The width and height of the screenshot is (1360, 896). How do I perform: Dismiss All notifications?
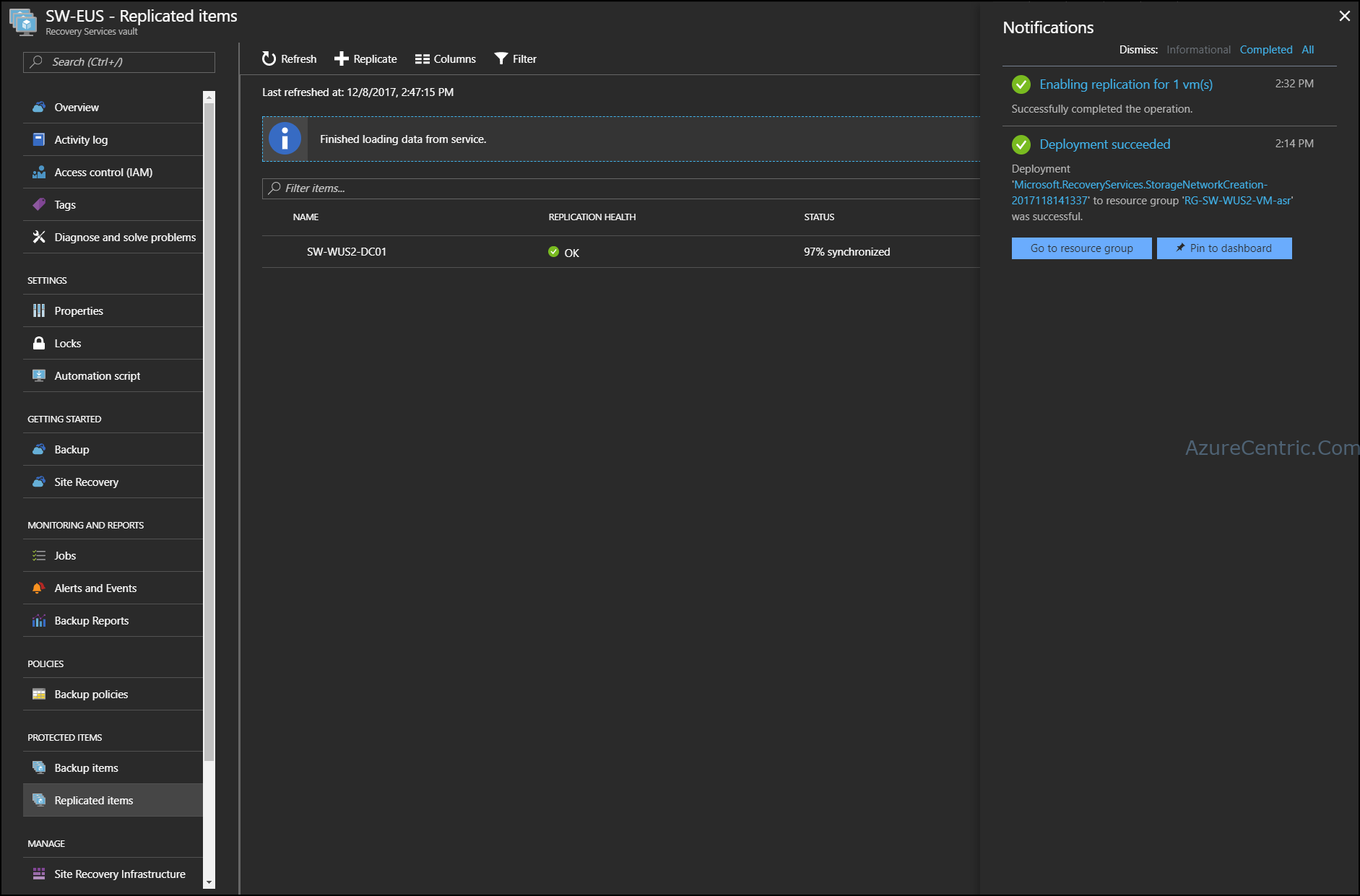pos(1307,50)
